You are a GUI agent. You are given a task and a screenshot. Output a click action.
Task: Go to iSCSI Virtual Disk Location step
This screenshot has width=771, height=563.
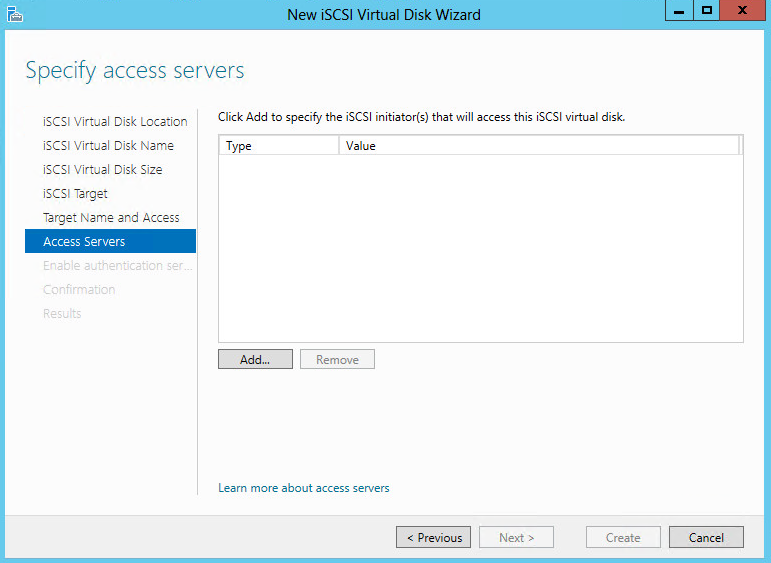click(x=115, y=121)
